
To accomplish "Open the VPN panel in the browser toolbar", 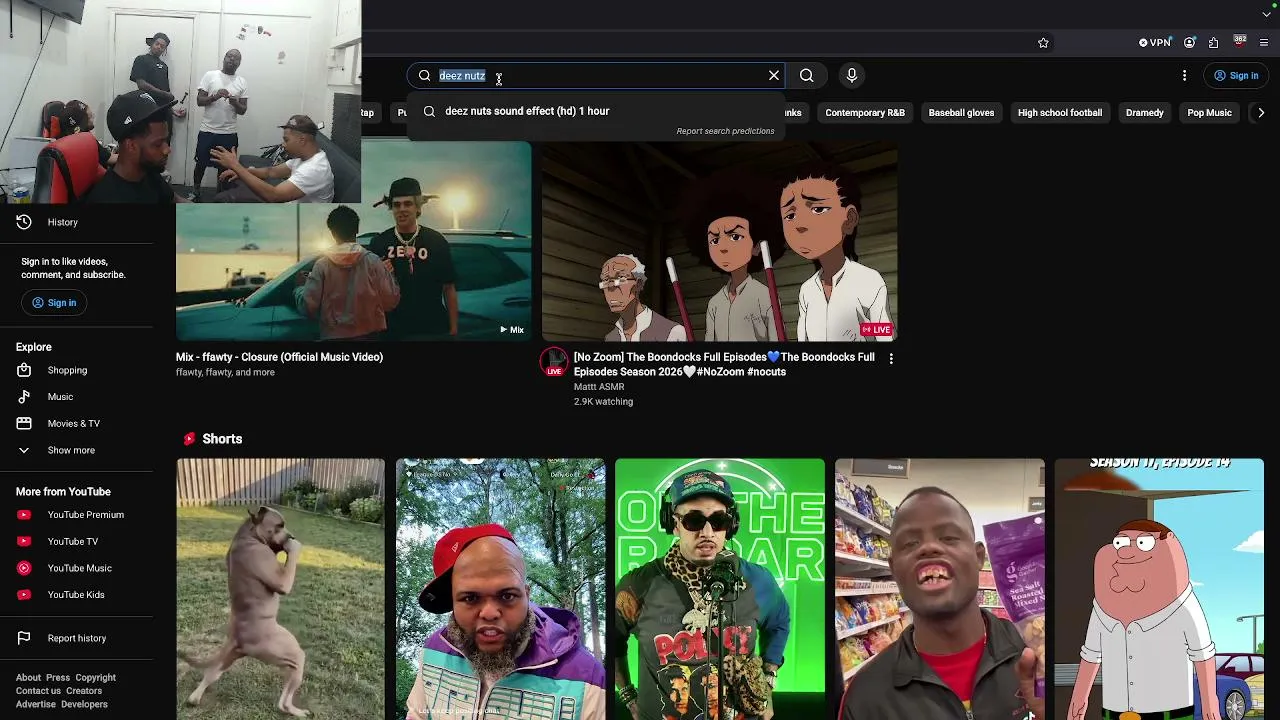I will tap(1155, 43).
